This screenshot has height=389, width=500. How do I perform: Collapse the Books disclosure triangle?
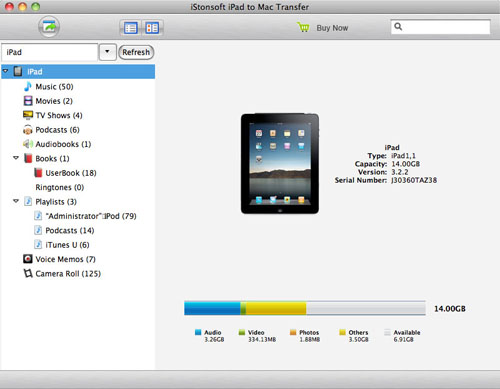pos(16,157)
